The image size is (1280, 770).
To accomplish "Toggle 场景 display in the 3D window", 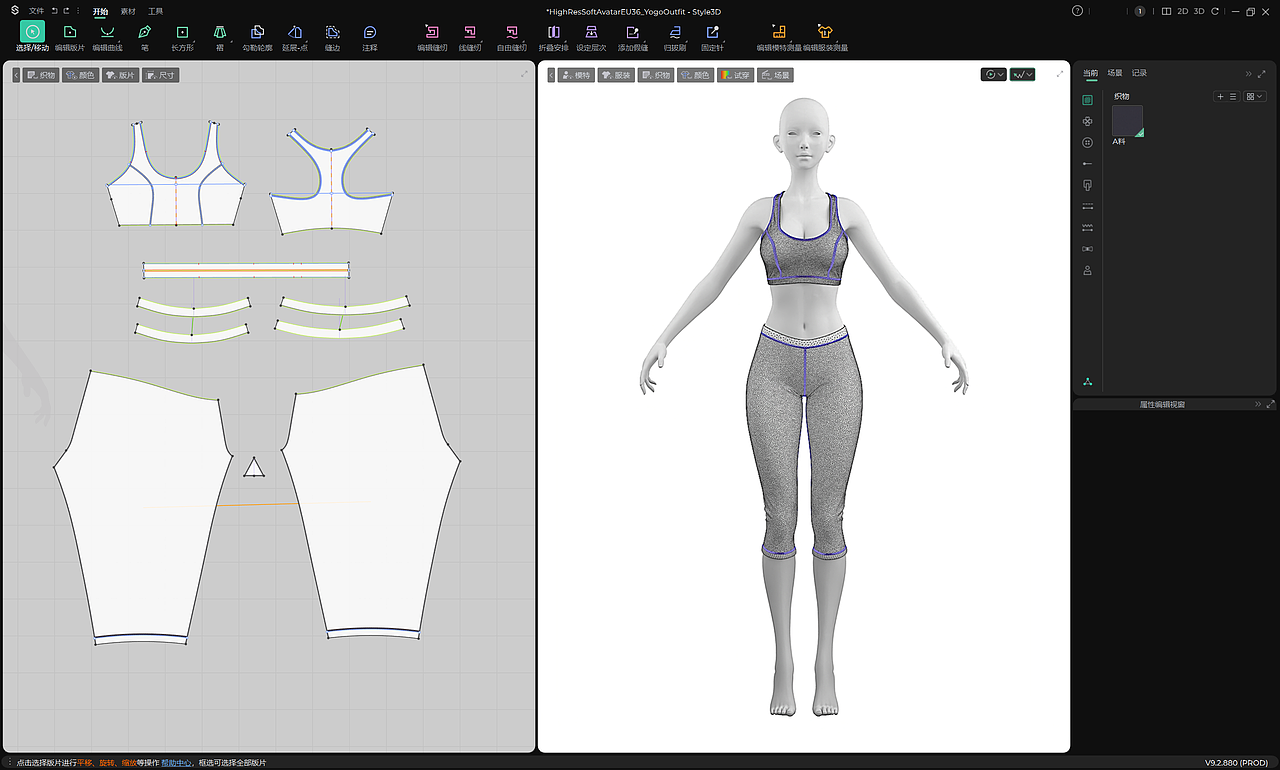I will point(775,75).
